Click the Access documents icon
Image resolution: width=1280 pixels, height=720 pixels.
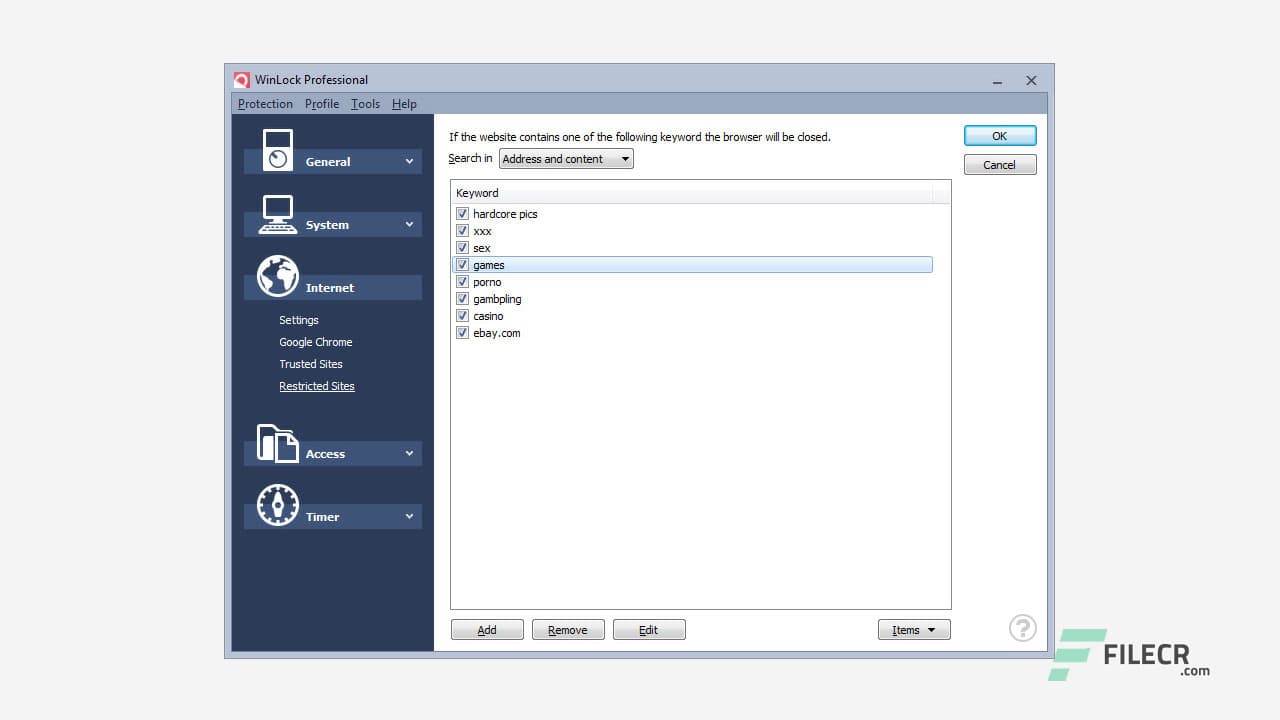tap(278, 443)
